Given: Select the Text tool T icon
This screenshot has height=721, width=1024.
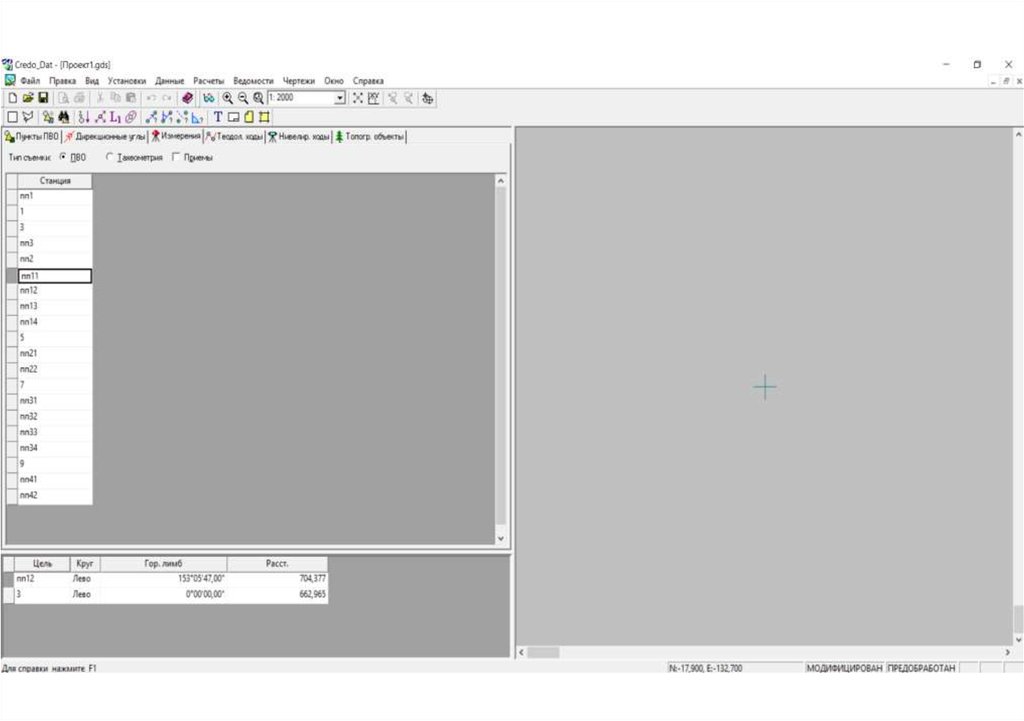Looking at the screenshot, I should click(218, 117).
